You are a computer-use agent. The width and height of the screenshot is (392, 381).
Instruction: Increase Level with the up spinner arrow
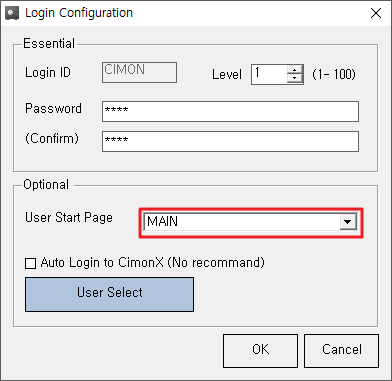tap(295, 70)
